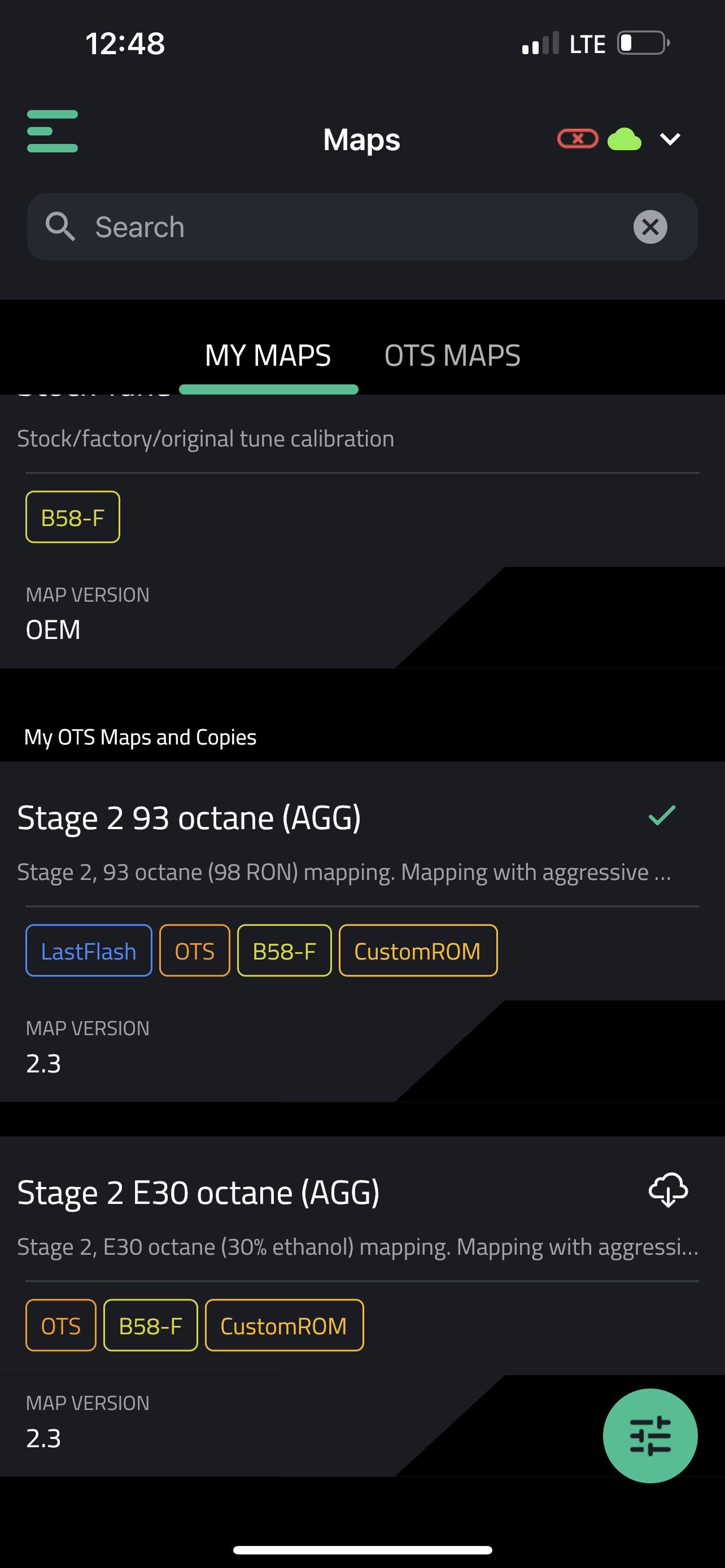Tap the red disconnected vehicle status icon
The image size is (725, 1568).
578,139
